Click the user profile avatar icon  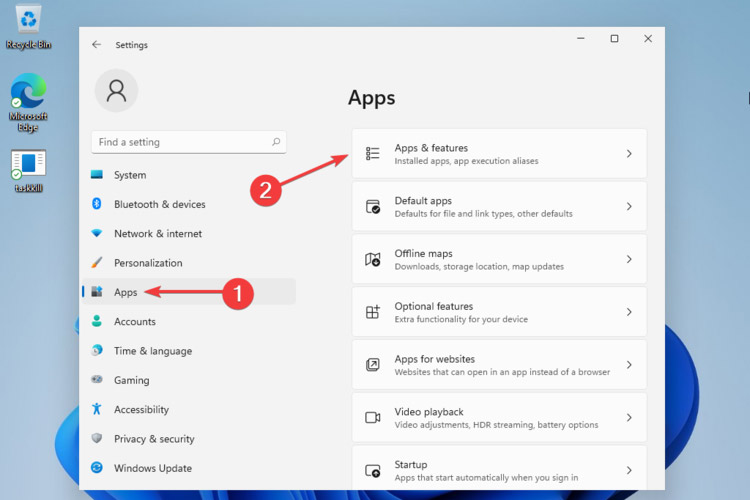(116, 90)
